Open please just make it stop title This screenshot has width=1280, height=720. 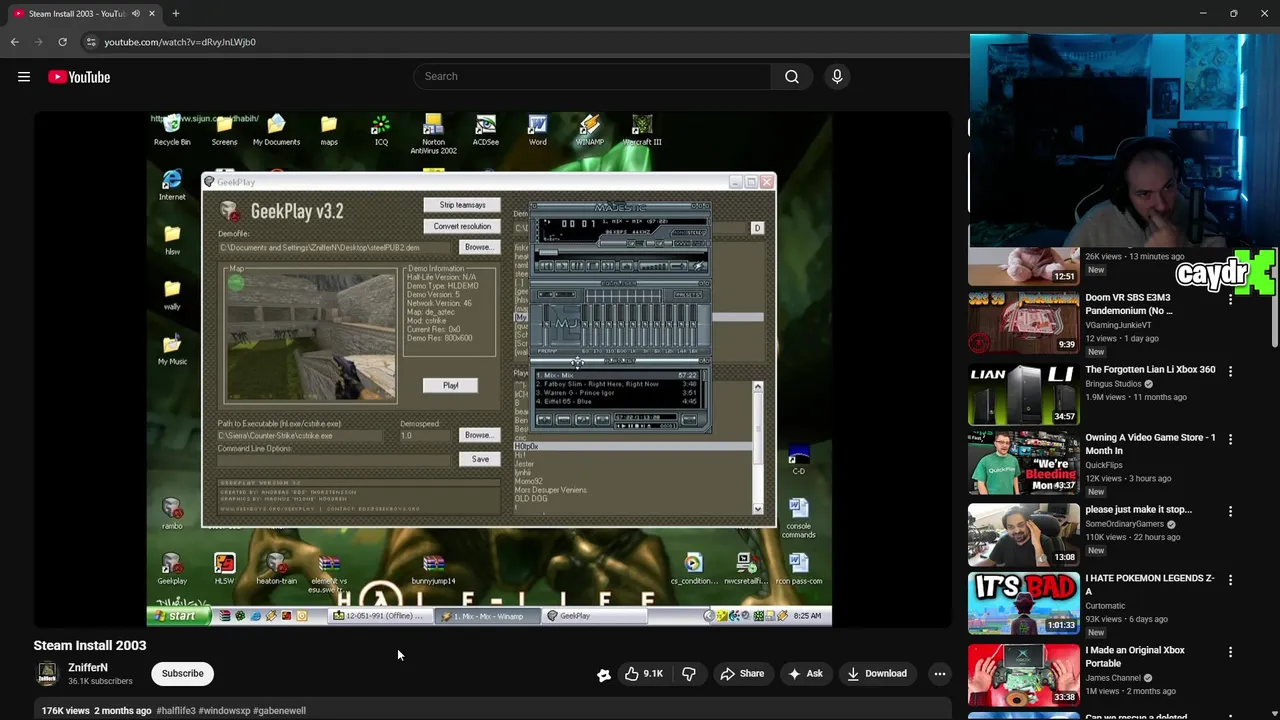pyautogui.click(x=1139, y=510)
